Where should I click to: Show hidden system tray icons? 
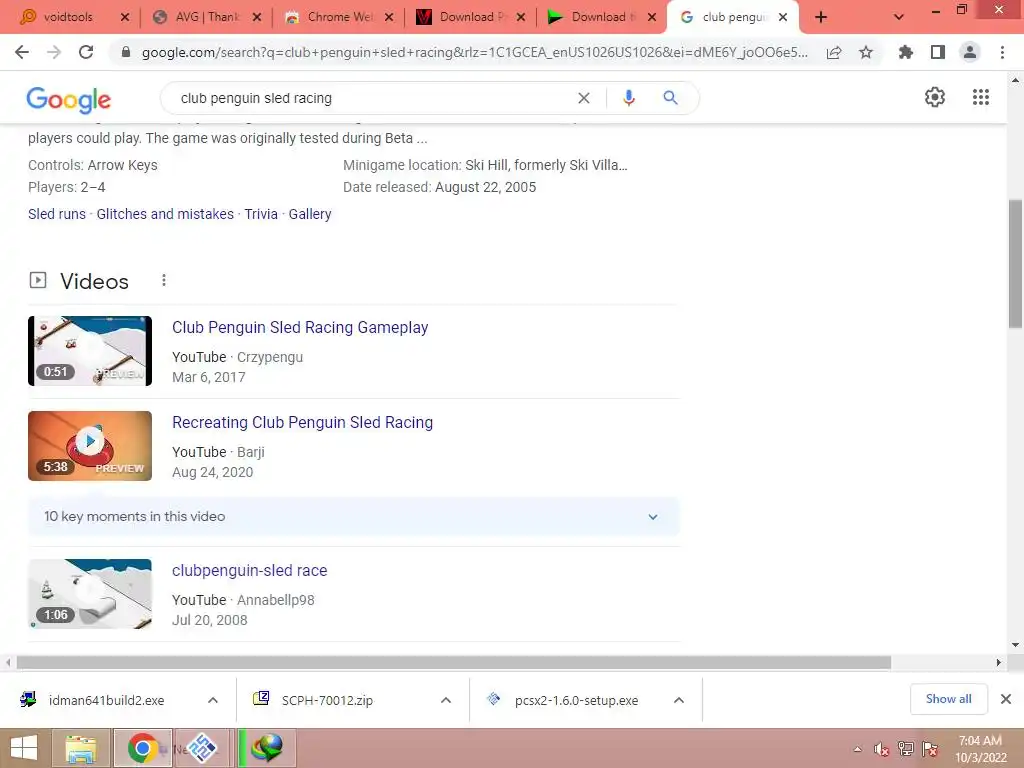[x=857, y=749]
